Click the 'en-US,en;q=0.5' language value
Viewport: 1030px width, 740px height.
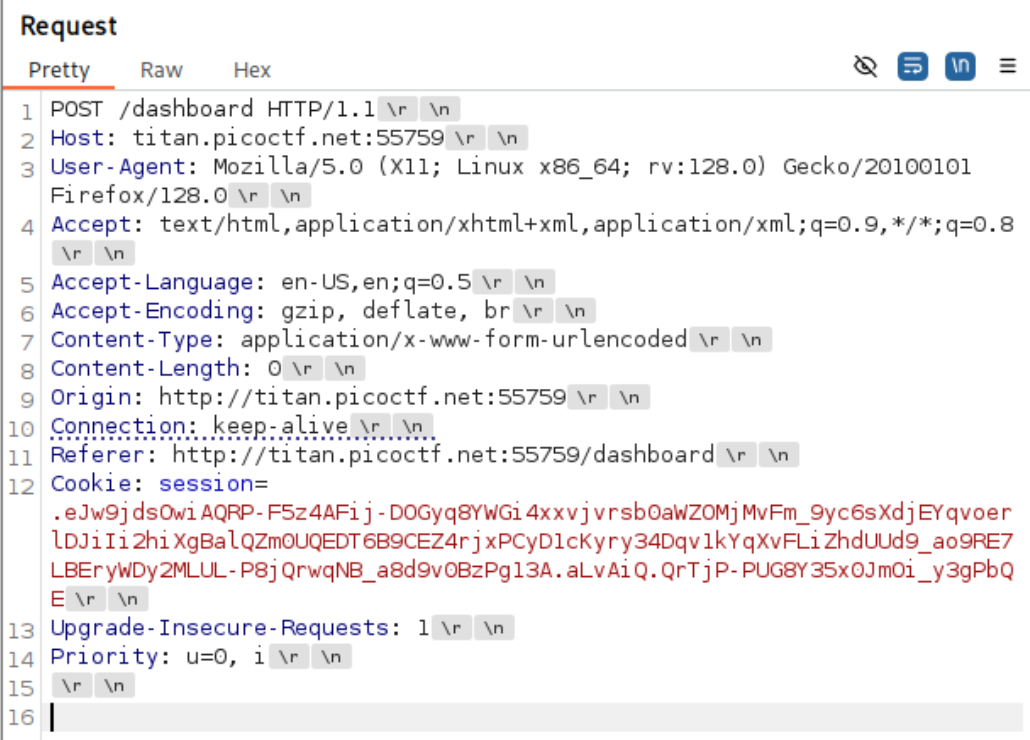[376, 282]
